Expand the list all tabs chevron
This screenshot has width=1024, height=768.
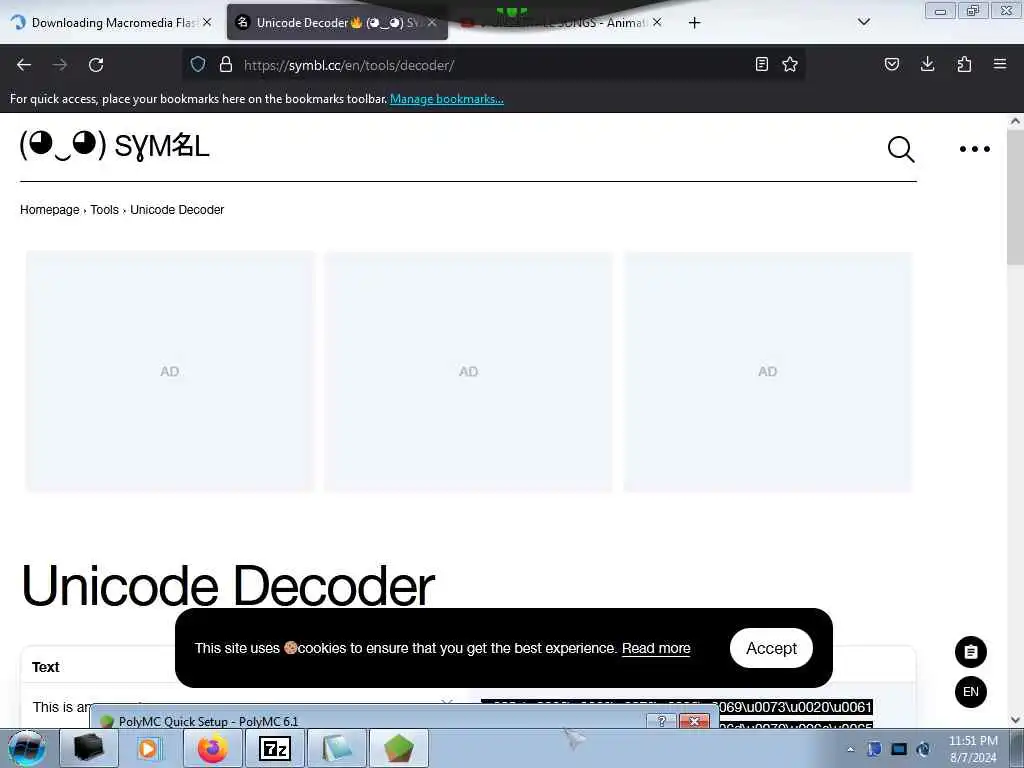tap(864, 22)
